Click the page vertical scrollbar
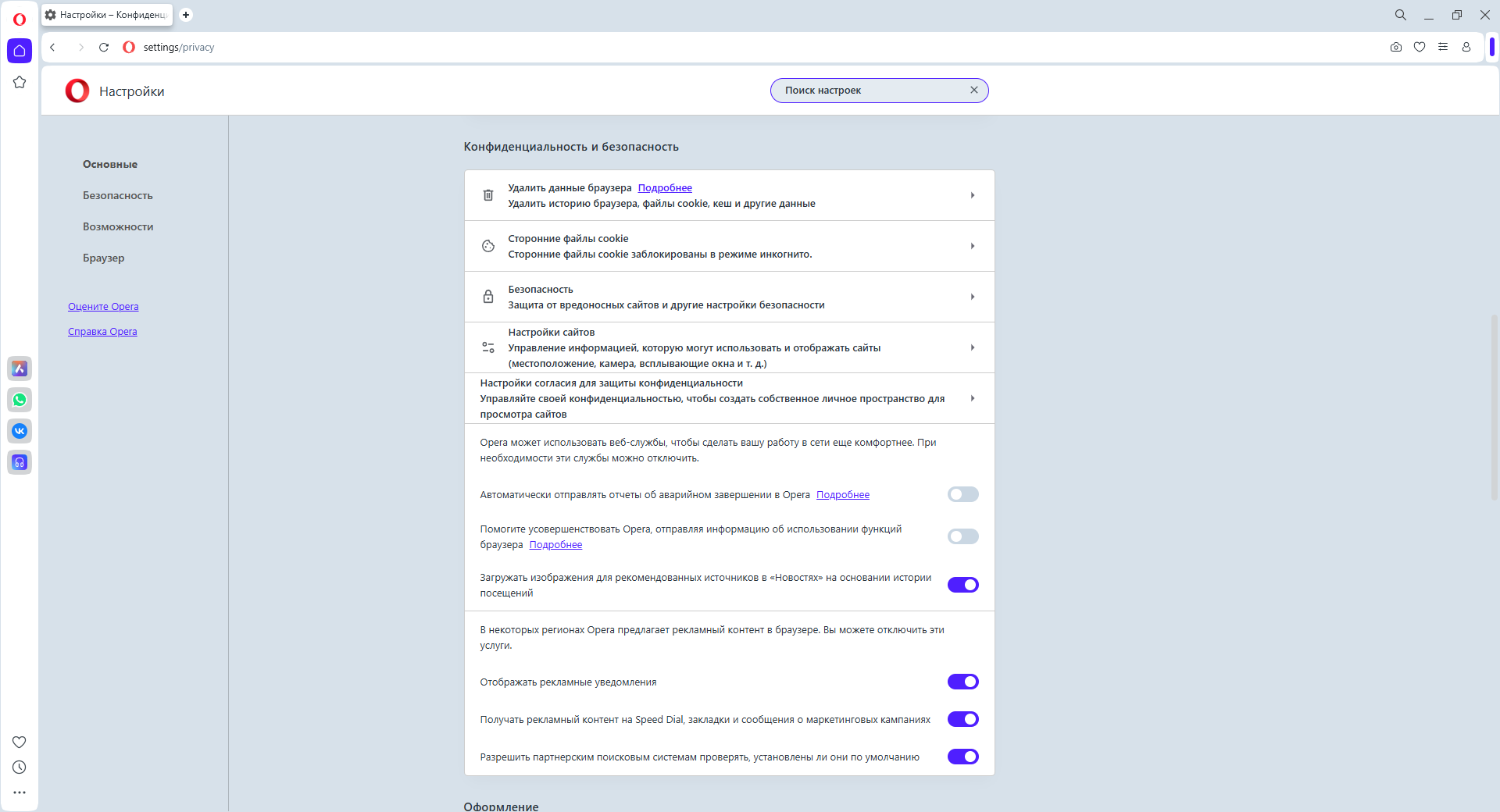The width and height of the screenshot is (1500, 812). [1494, 406]
